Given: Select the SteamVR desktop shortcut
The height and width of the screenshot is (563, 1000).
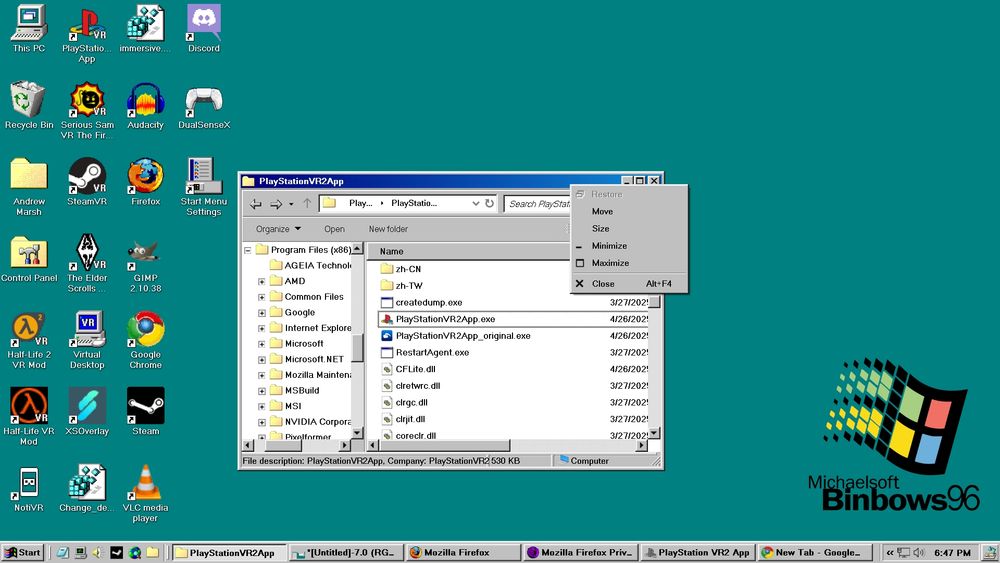Looking at the screenshot, I should click(x=87, y=182).
